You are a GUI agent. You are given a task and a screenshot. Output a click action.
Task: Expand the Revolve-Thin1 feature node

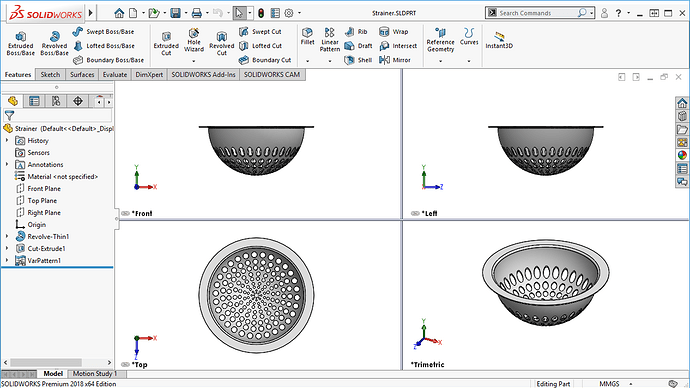[x=7, y=237]
